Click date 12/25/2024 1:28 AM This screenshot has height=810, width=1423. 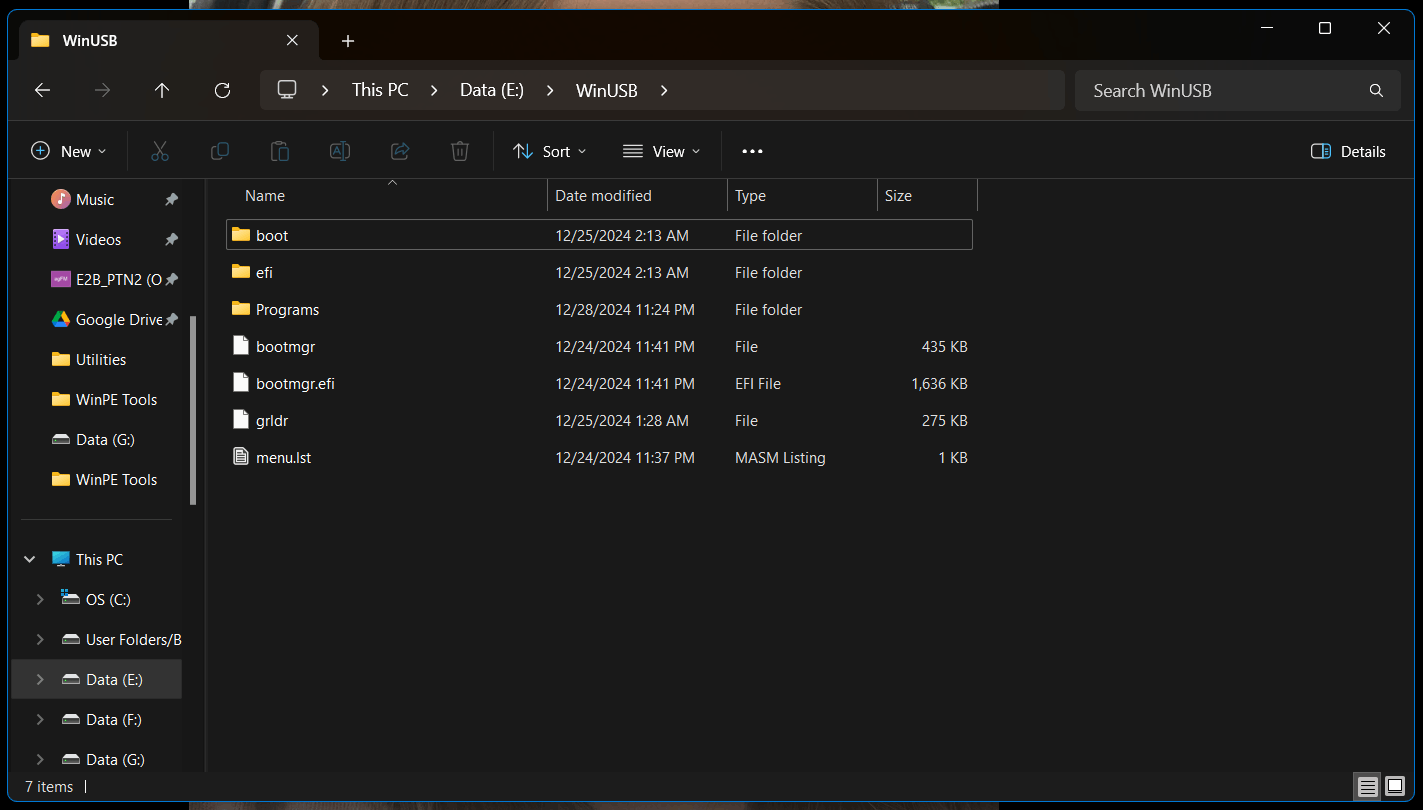click(622, 420)
